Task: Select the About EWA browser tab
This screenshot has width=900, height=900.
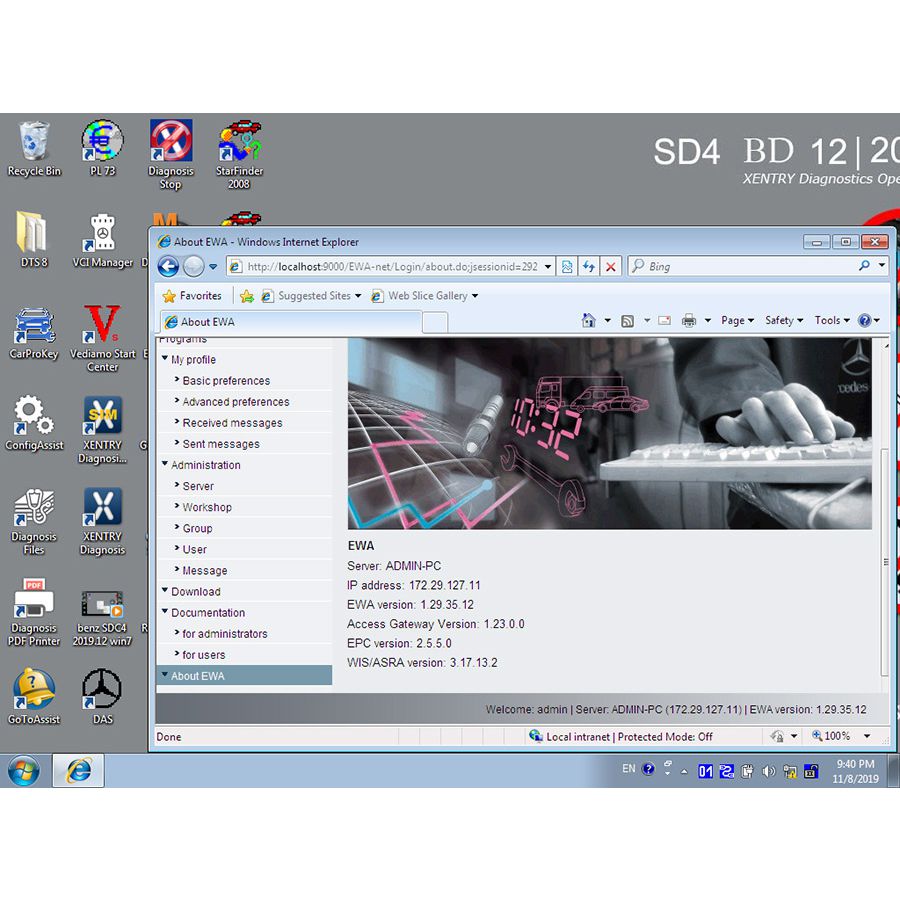Action: tap(290, 322)
